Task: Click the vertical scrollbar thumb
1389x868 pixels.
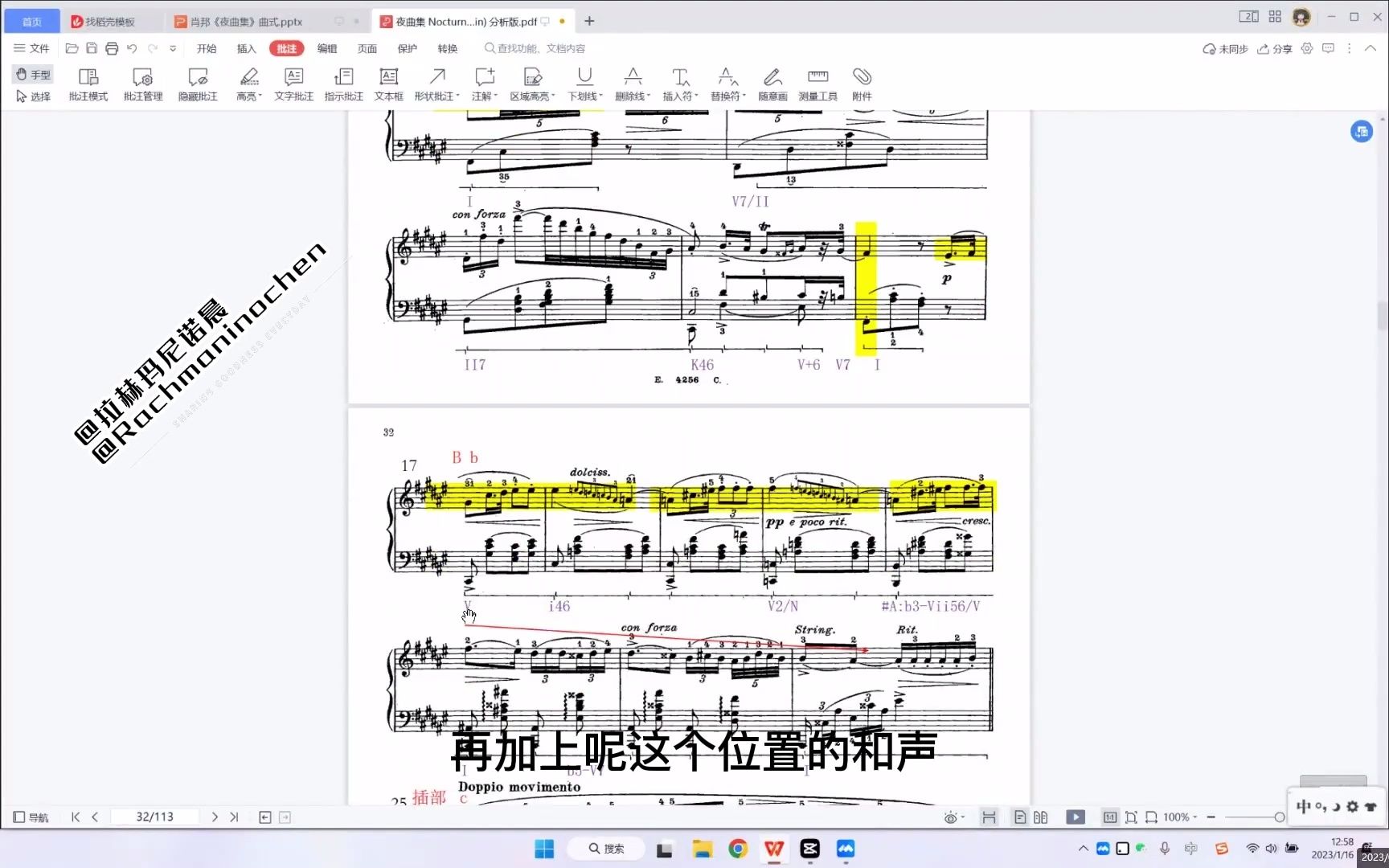Action: tap(1383, 316)
